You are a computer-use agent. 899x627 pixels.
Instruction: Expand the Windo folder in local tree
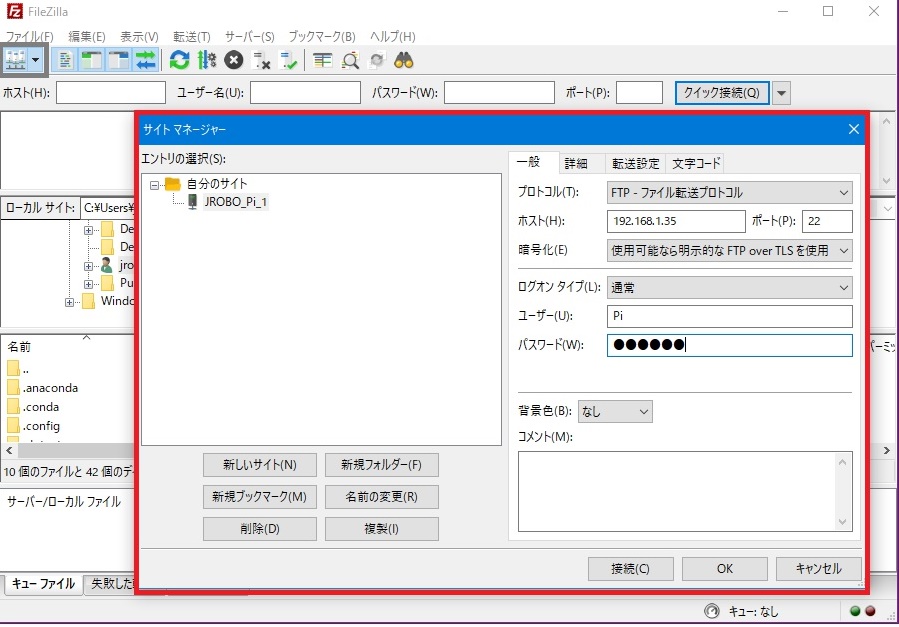[x=69, y=302]
